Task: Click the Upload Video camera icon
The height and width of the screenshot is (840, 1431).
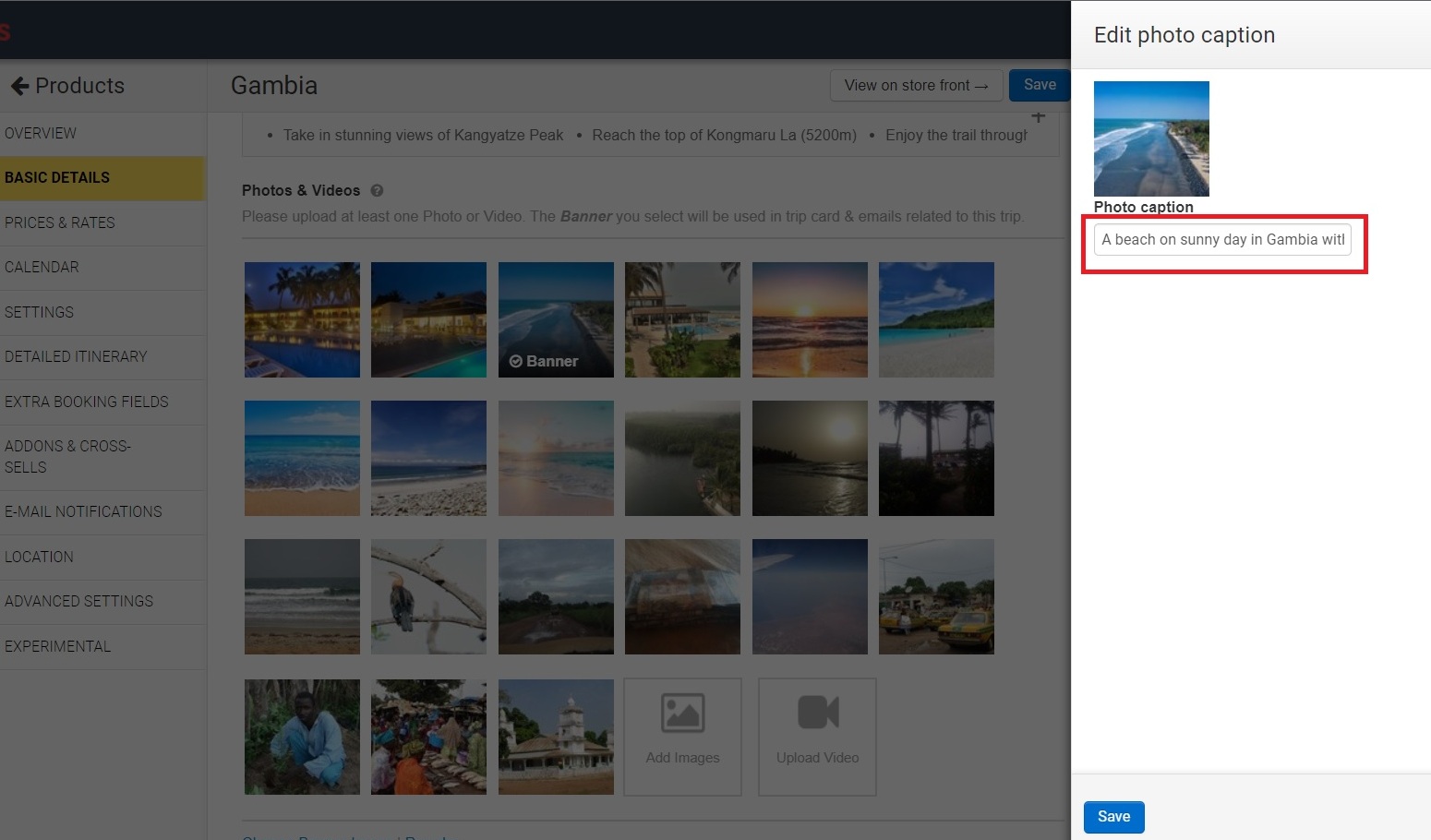Action: coord(817,714)
